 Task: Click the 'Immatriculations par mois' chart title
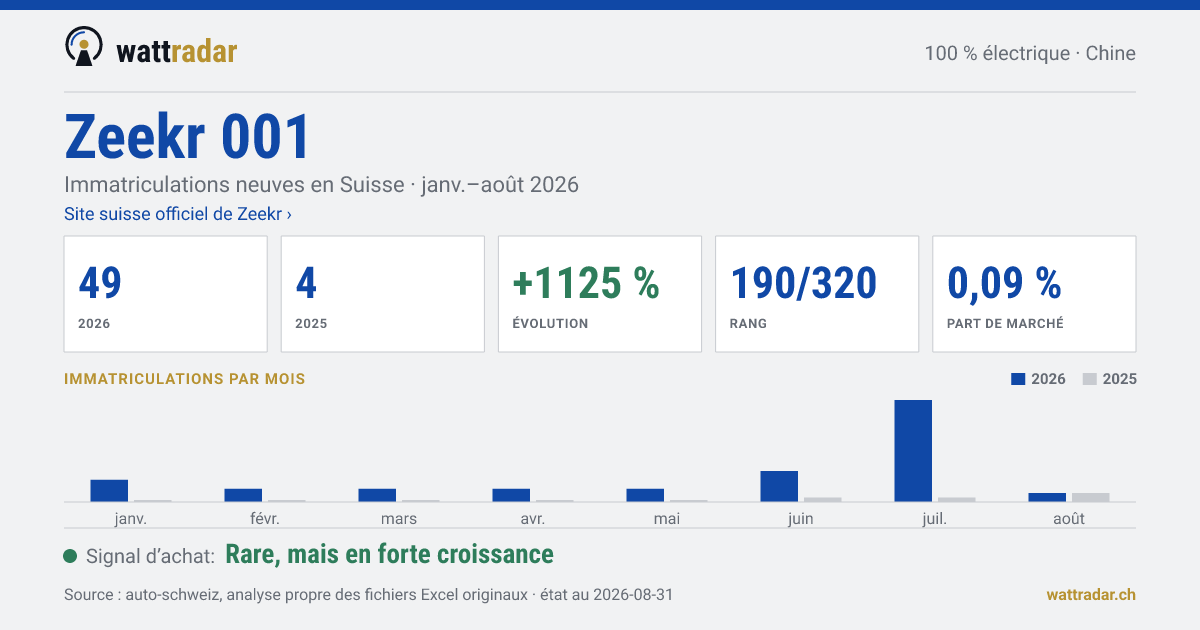point(185,379)
